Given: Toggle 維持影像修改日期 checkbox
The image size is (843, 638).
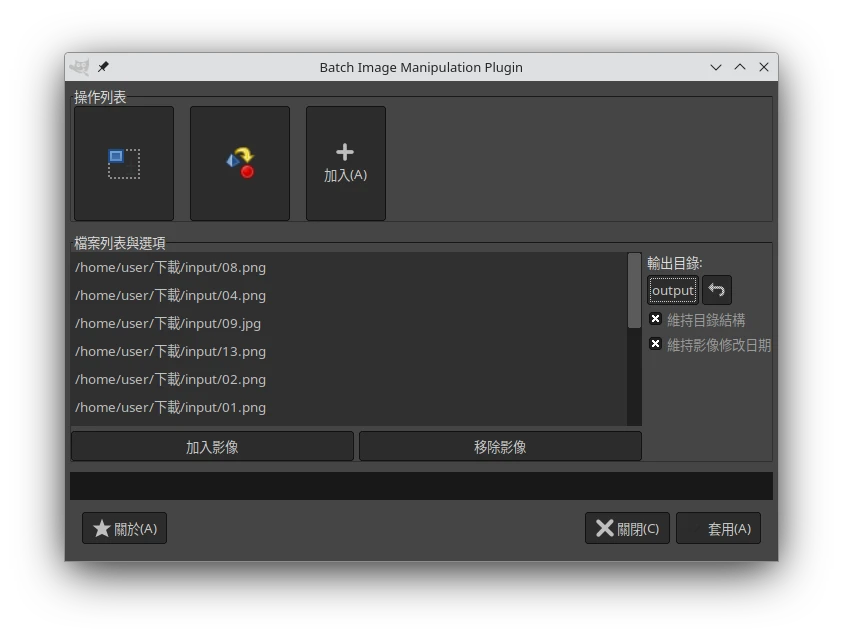Looking at the screenshot, I should [x=656, y=344].
